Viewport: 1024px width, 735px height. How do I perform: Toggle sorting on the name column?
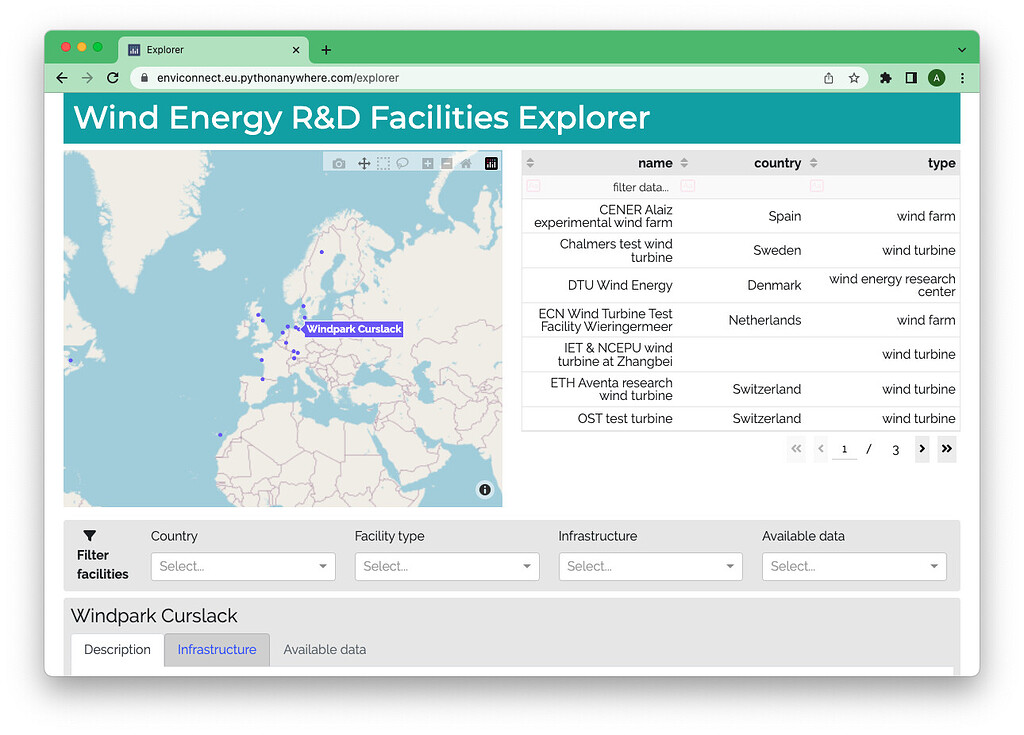point(684,163)
